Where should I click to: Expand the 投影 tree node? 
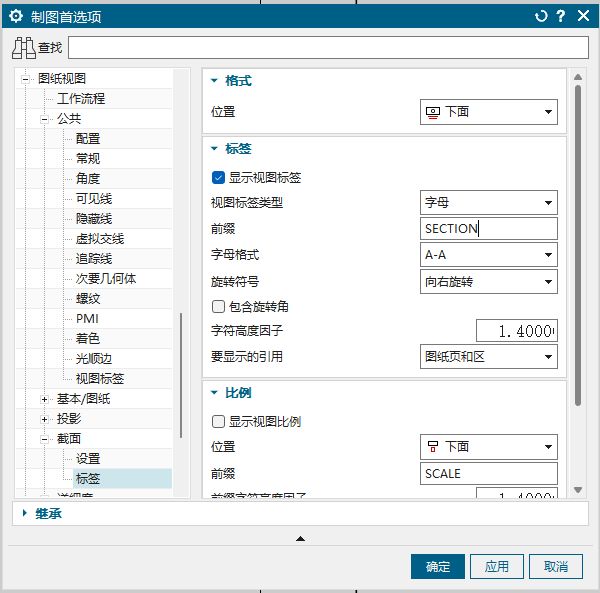[44, 419]
